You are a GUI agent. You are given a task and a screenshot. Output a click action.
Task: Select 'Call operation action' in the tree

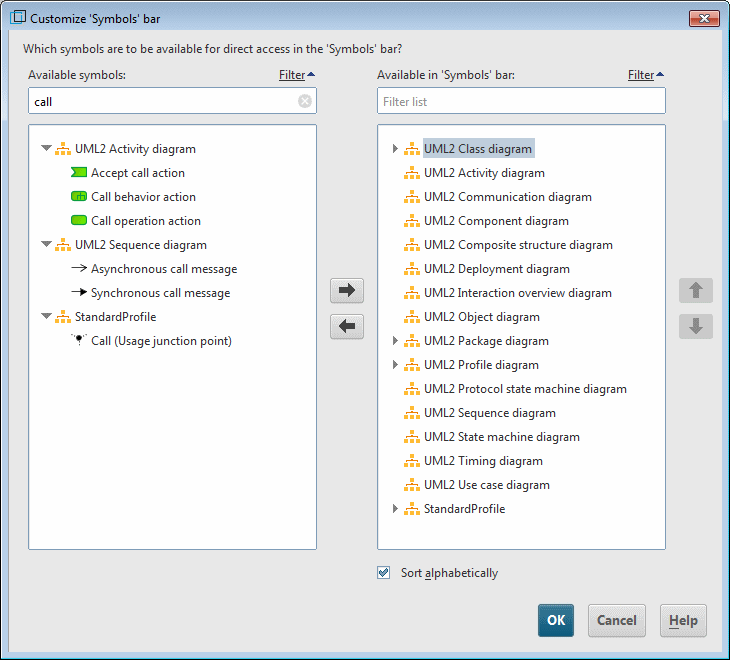click(x=146, y=221)
